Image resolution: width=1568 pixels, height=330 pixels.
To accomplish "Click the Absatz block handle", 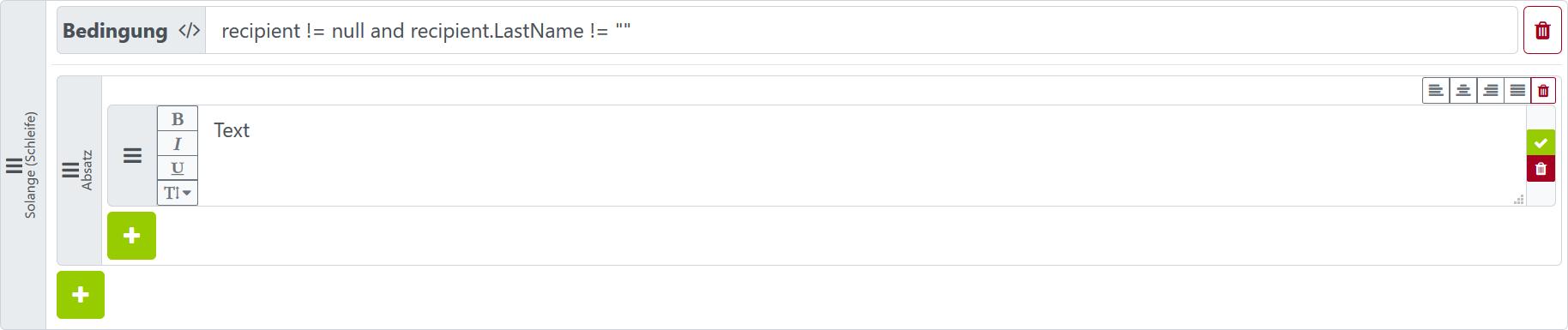I will [x=79, y=171].
